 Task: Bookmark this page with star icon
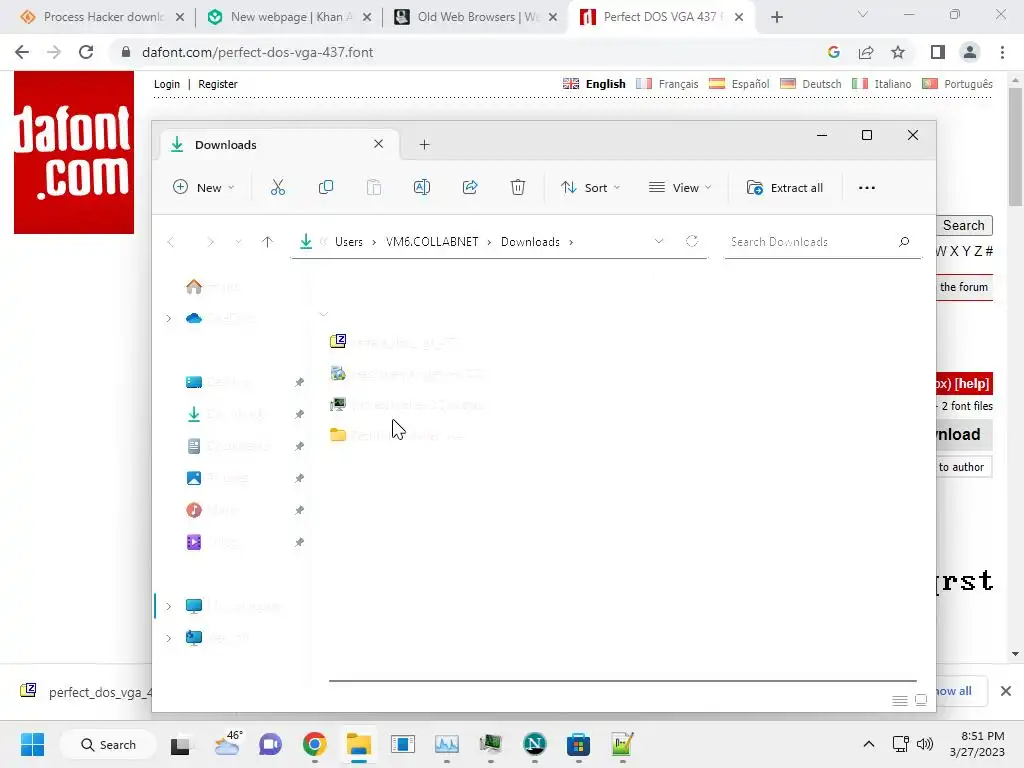pyautogui.click(x=898, y=52)
